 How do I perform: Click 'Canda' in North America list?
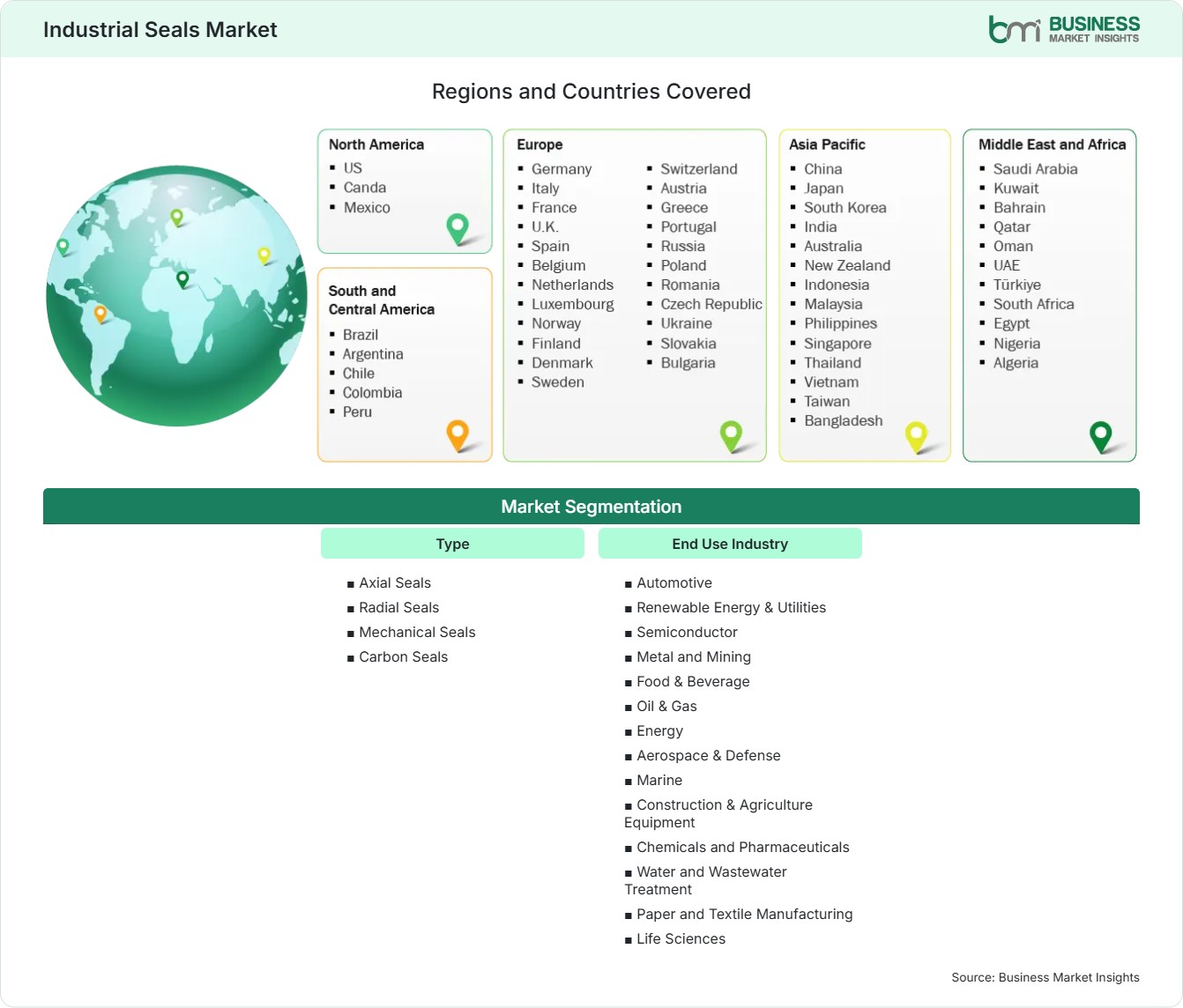(365, 188)
